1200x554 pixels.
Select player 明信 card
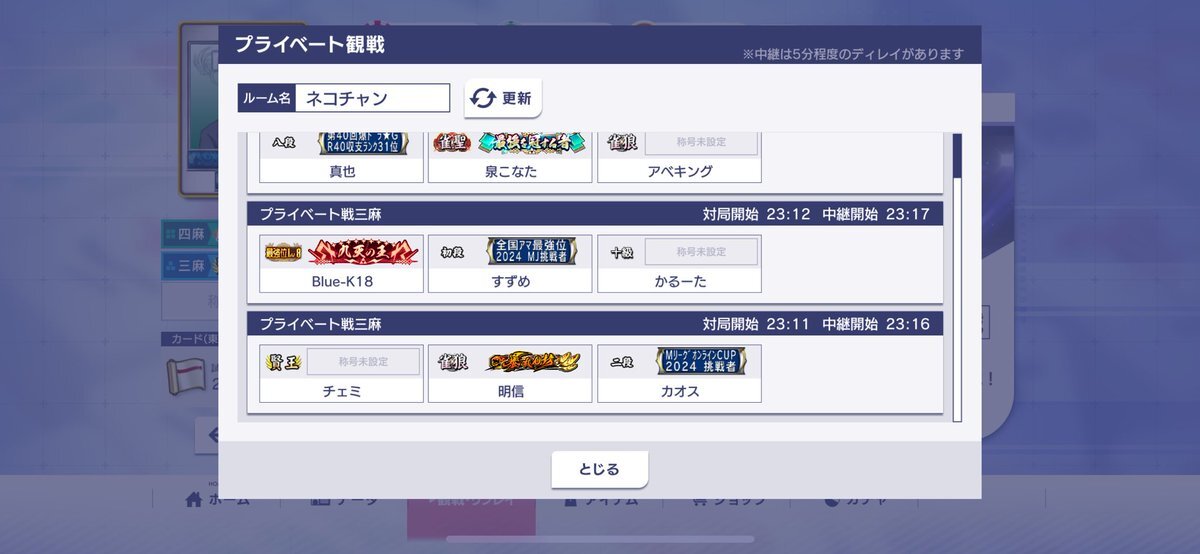click(x=511, y=374)
